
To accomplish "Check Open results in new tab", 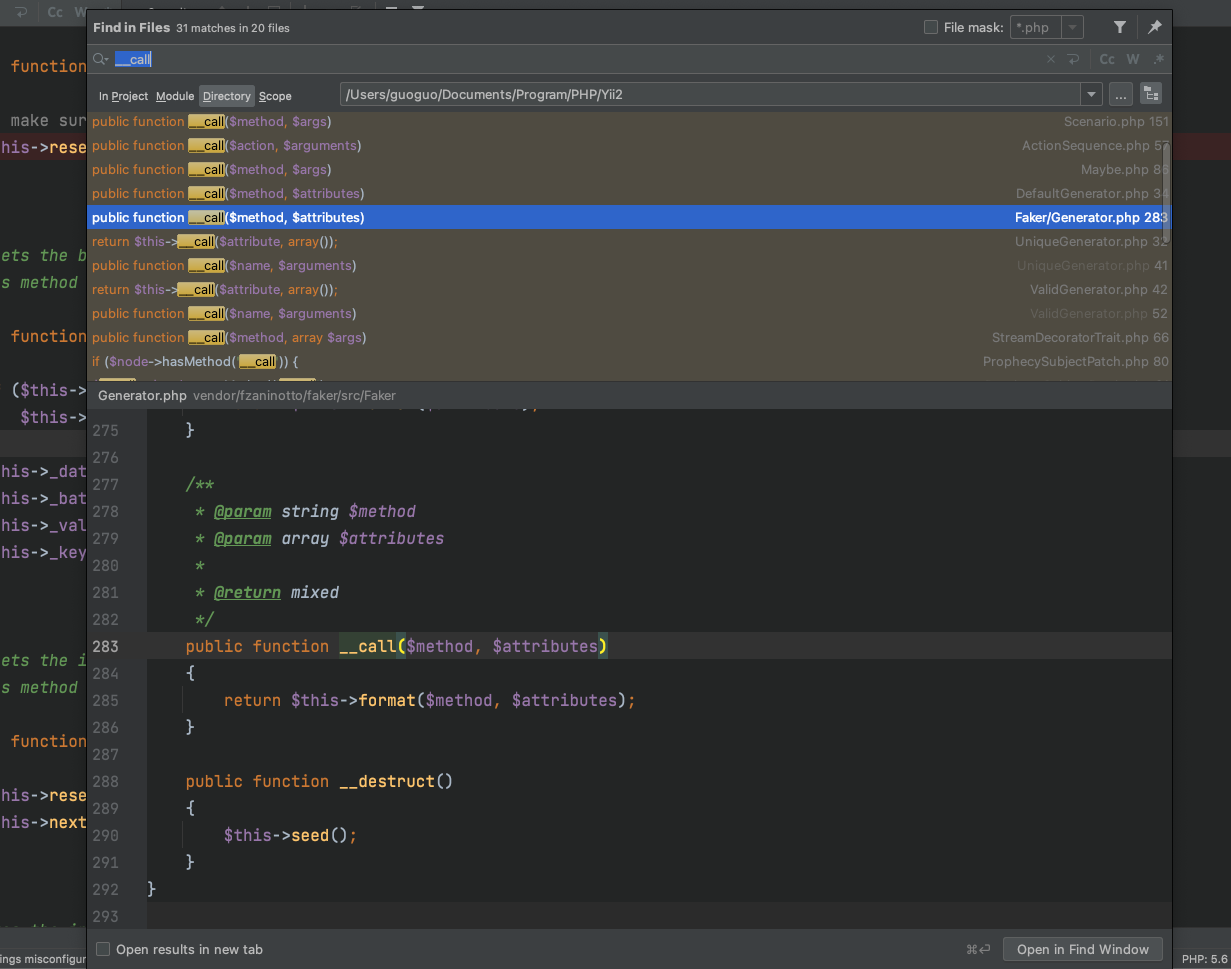I will tap(103, 949).
